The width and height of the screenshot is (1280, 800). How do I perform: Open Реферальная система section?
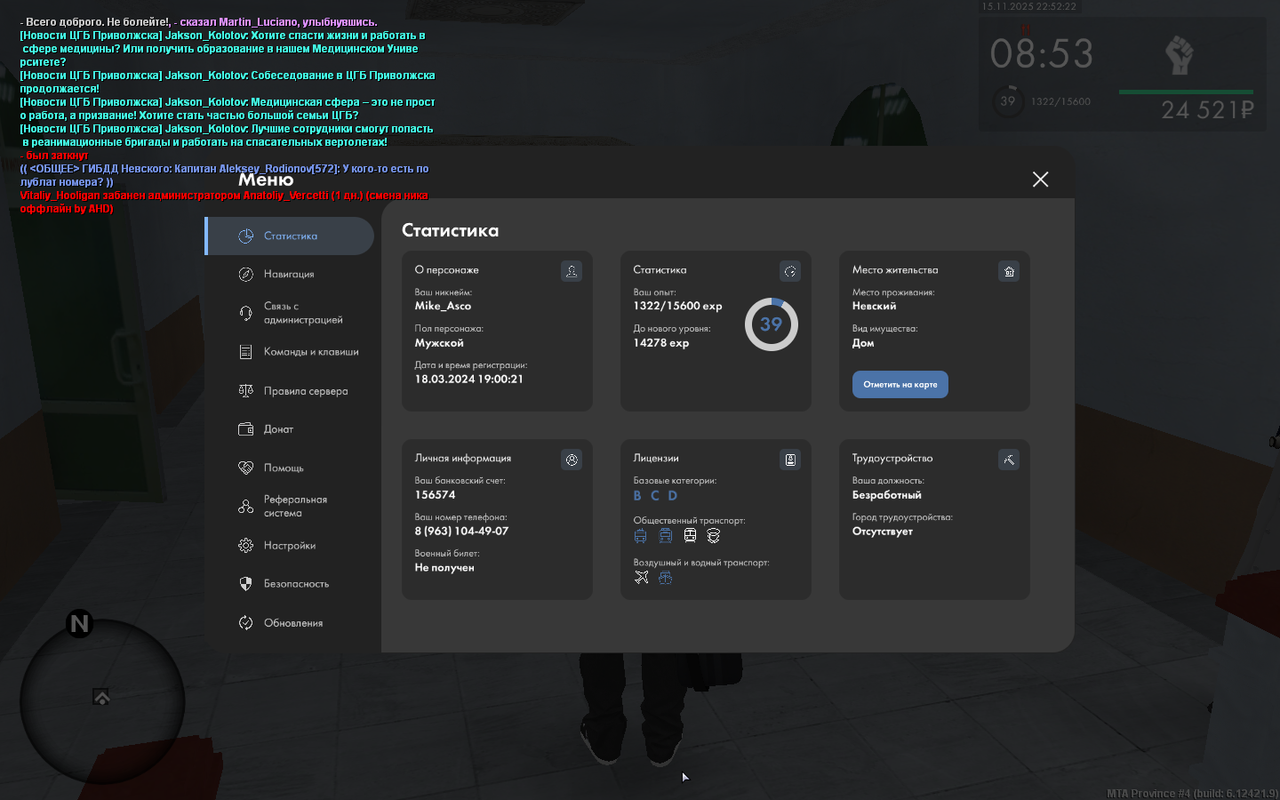point(296,506)
